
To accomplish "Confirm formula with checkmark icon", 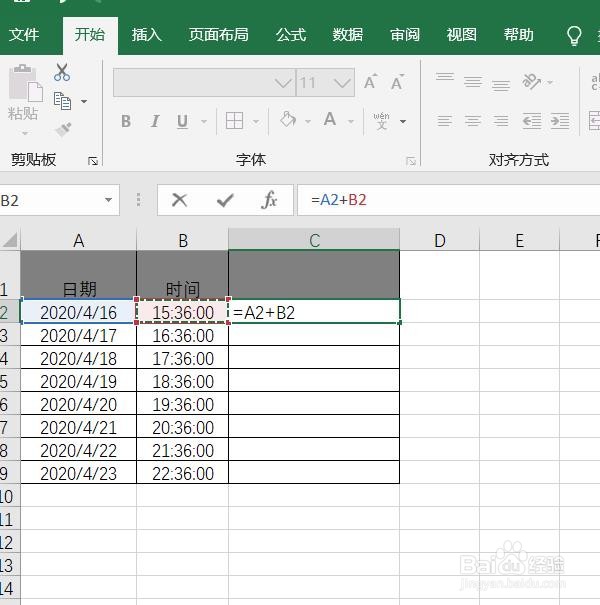I will [x=225, y=200].
